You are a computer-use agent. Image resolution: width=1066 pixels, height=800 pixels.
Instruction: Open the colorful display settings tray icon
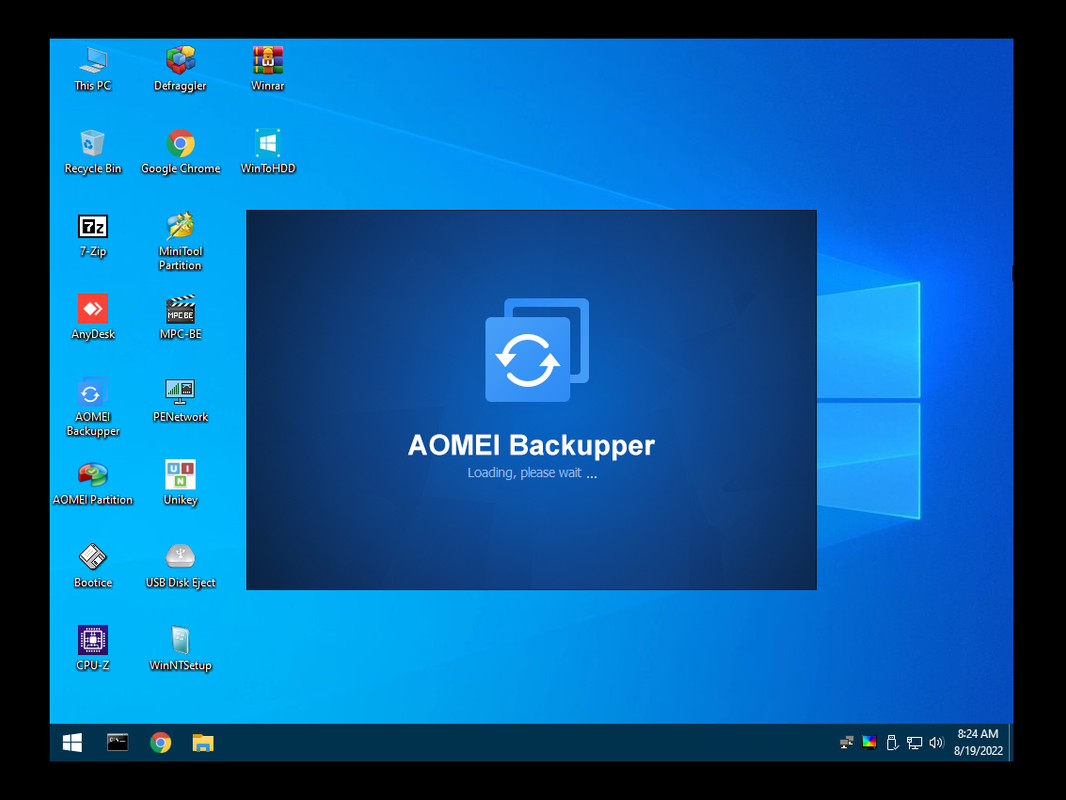click(869, 742)
